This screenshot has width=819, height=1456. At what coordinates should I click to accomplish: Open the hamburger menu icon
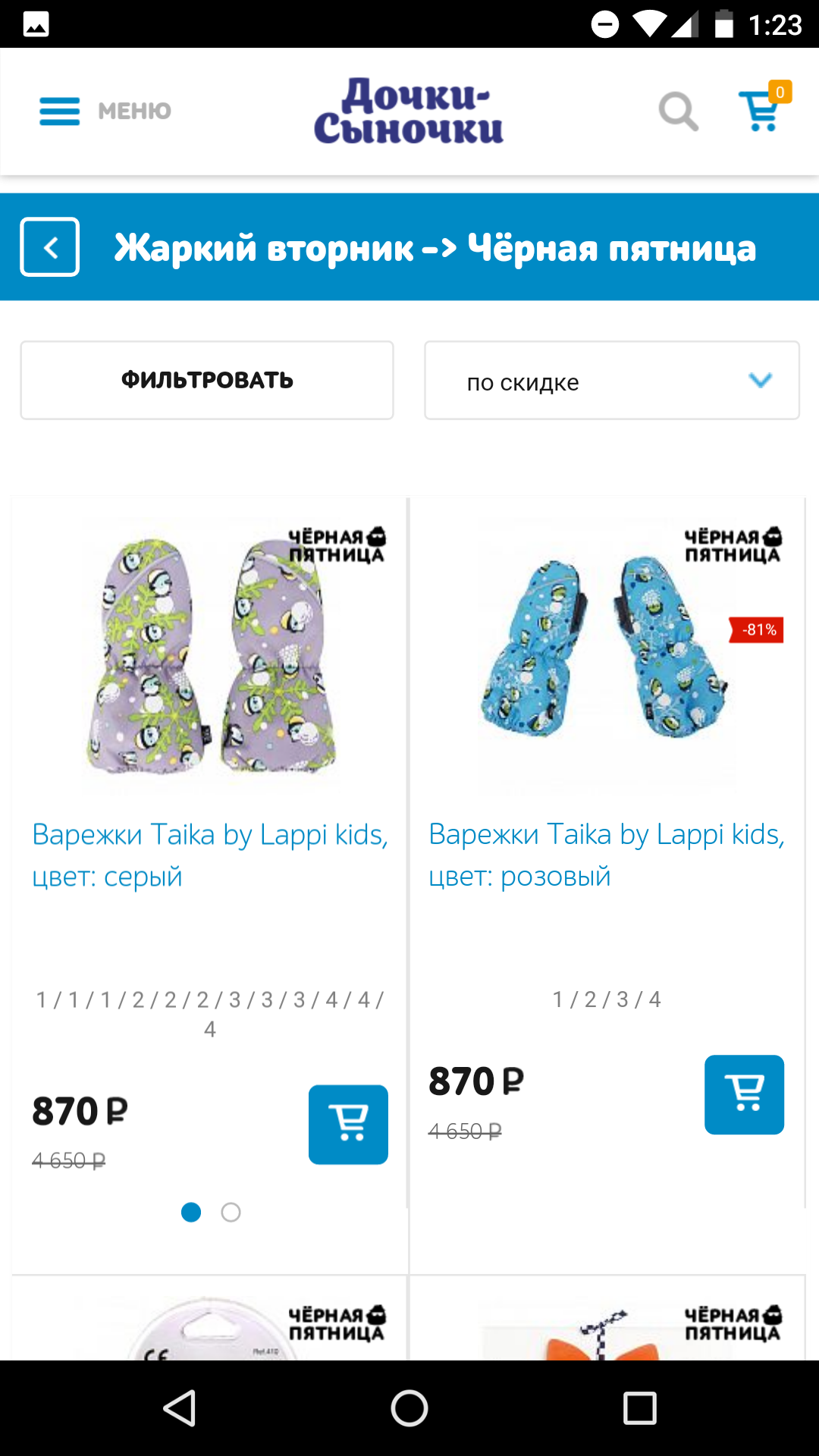coord(59,111)
